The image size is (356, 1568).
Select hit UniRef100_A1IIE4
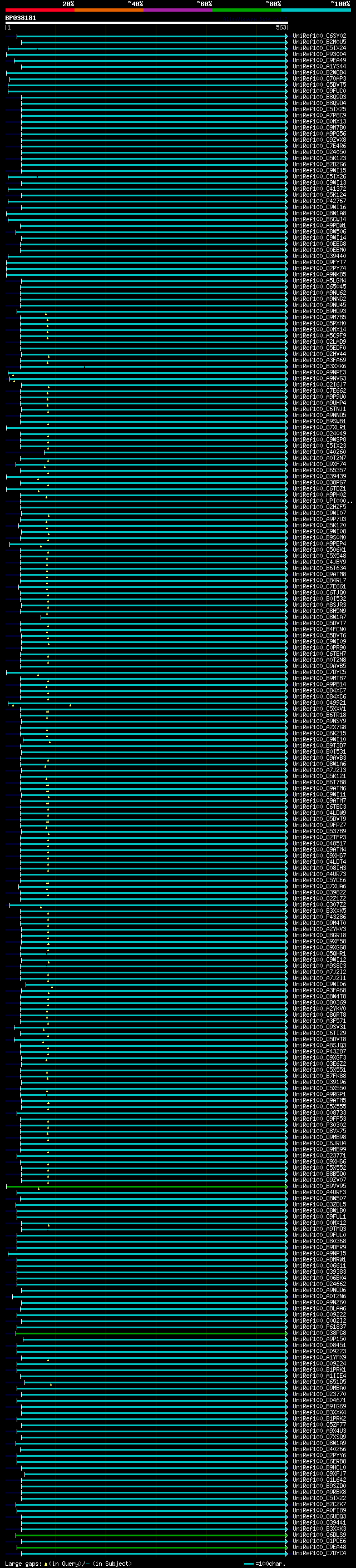tap(319, 1376)
